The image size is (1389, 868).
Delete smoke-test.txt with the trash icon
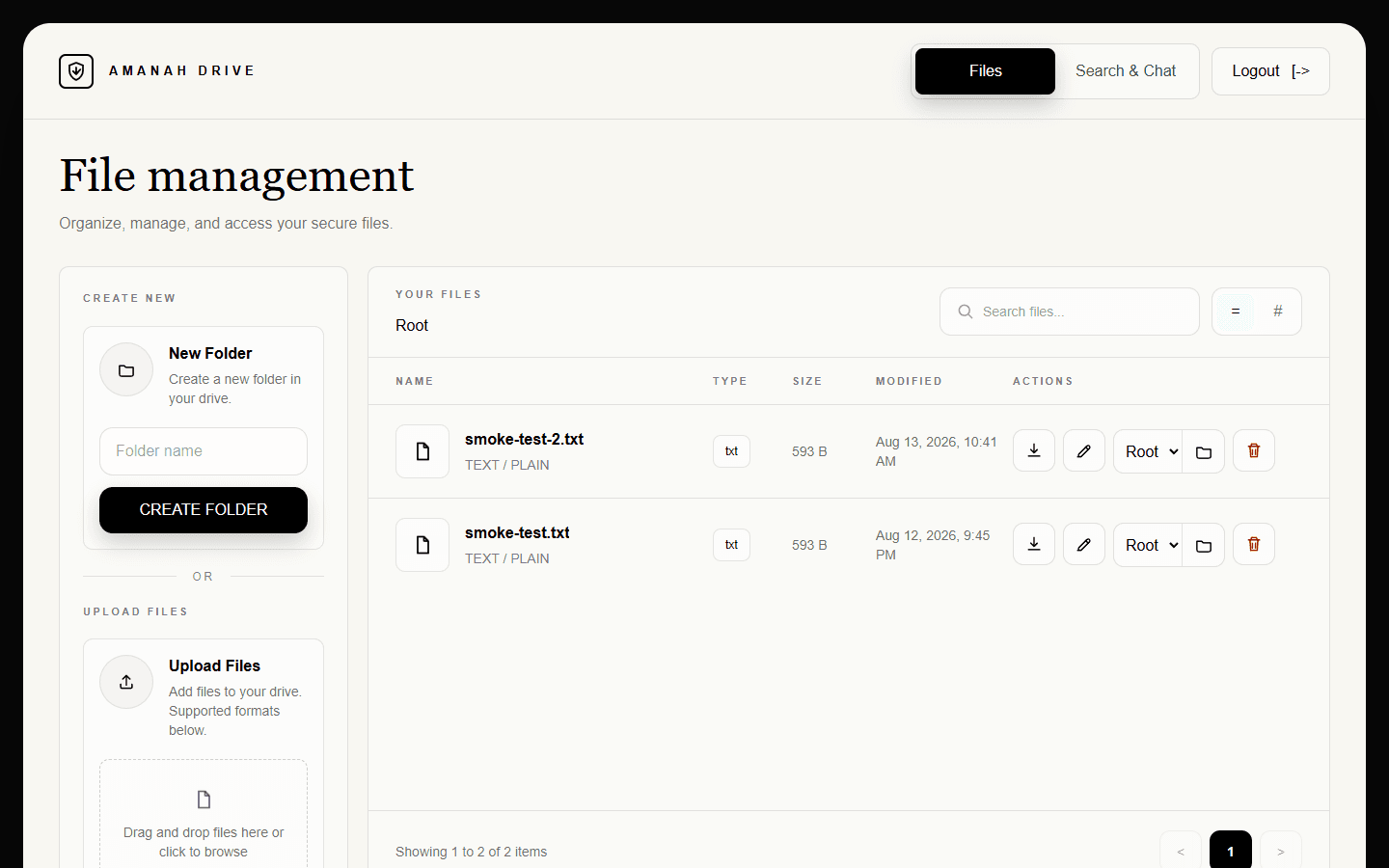[1254, 544]
